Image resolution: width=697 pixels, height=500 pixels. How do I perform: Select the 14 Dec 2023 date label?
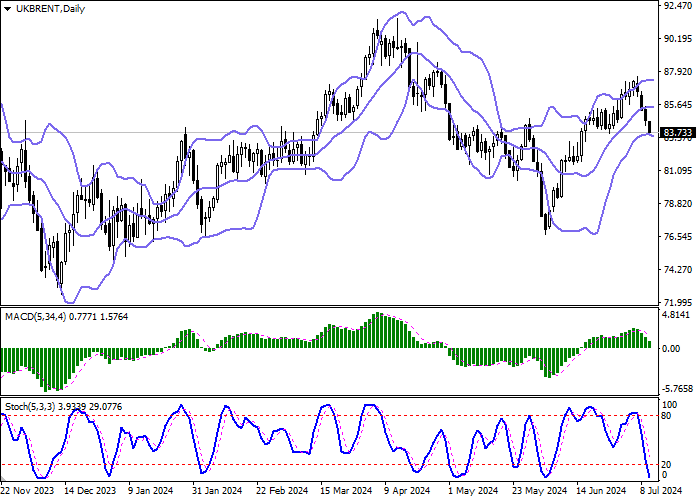coord(90,491)
